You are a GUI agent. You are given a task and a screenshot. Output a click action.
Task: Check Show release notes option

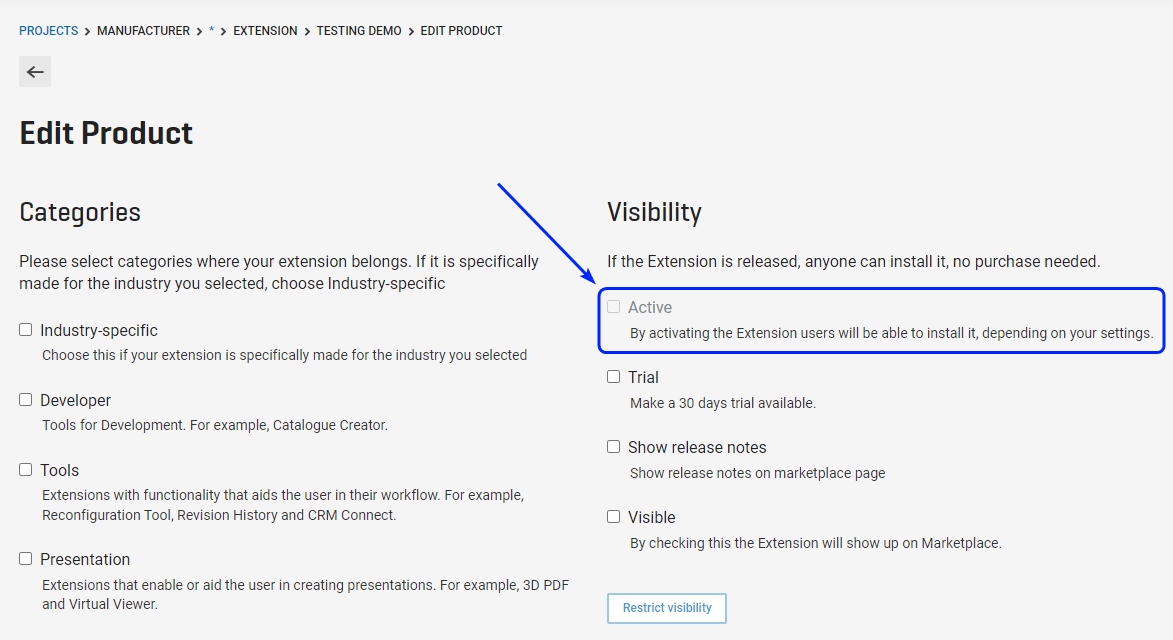click(x=613, y=446)
